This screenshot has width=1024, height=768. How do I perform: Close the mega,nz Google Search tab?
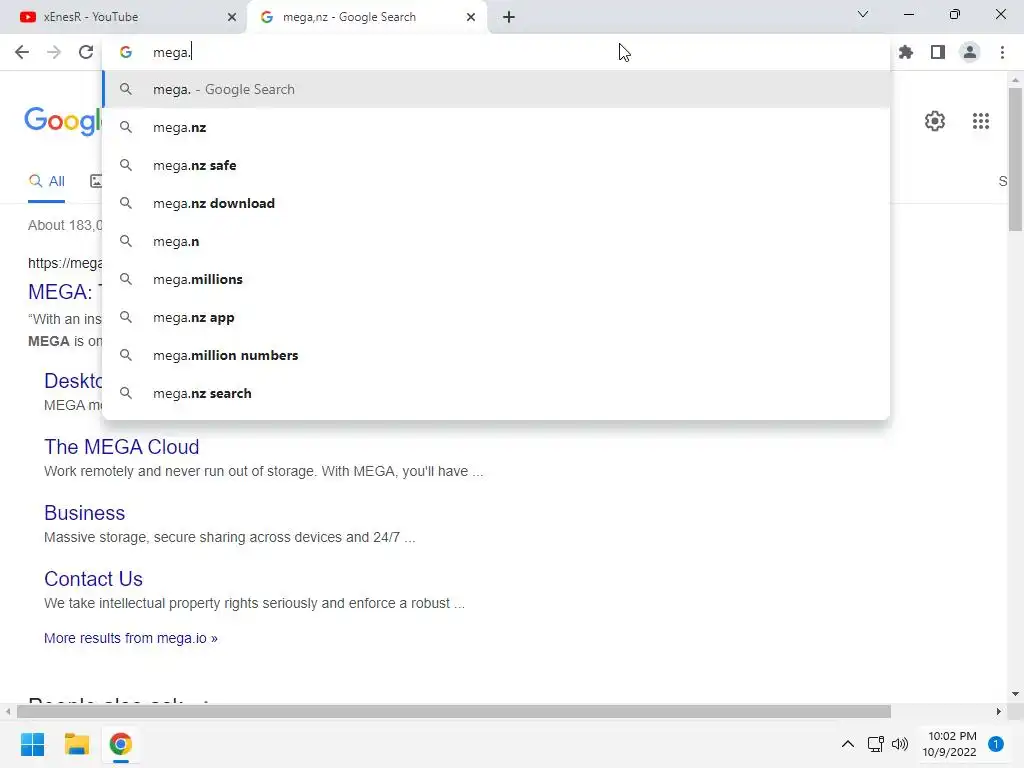(471, 17)
